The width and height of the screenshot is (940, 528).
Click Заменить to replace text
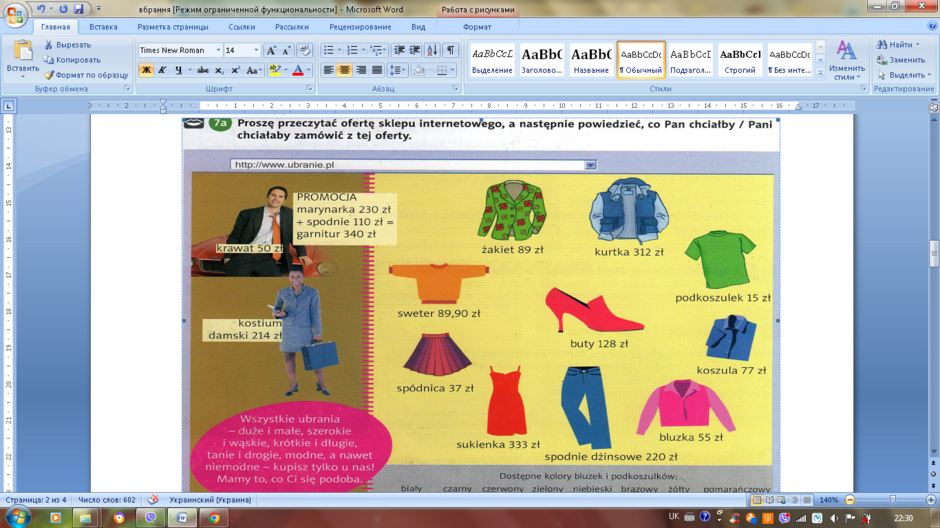[x=901, y=60]
